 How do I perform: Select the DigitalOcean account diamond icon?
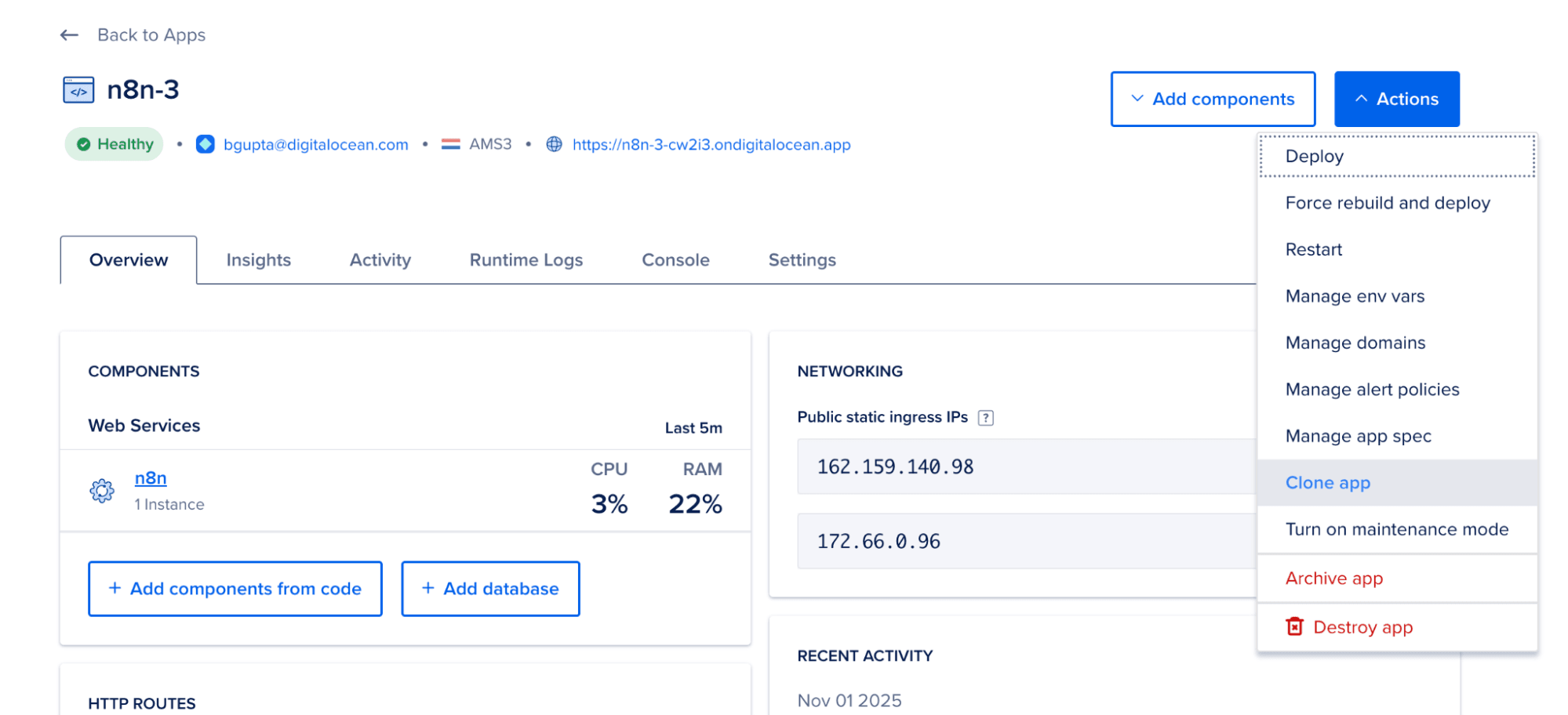pyautogui.click(x=205, y=144)
